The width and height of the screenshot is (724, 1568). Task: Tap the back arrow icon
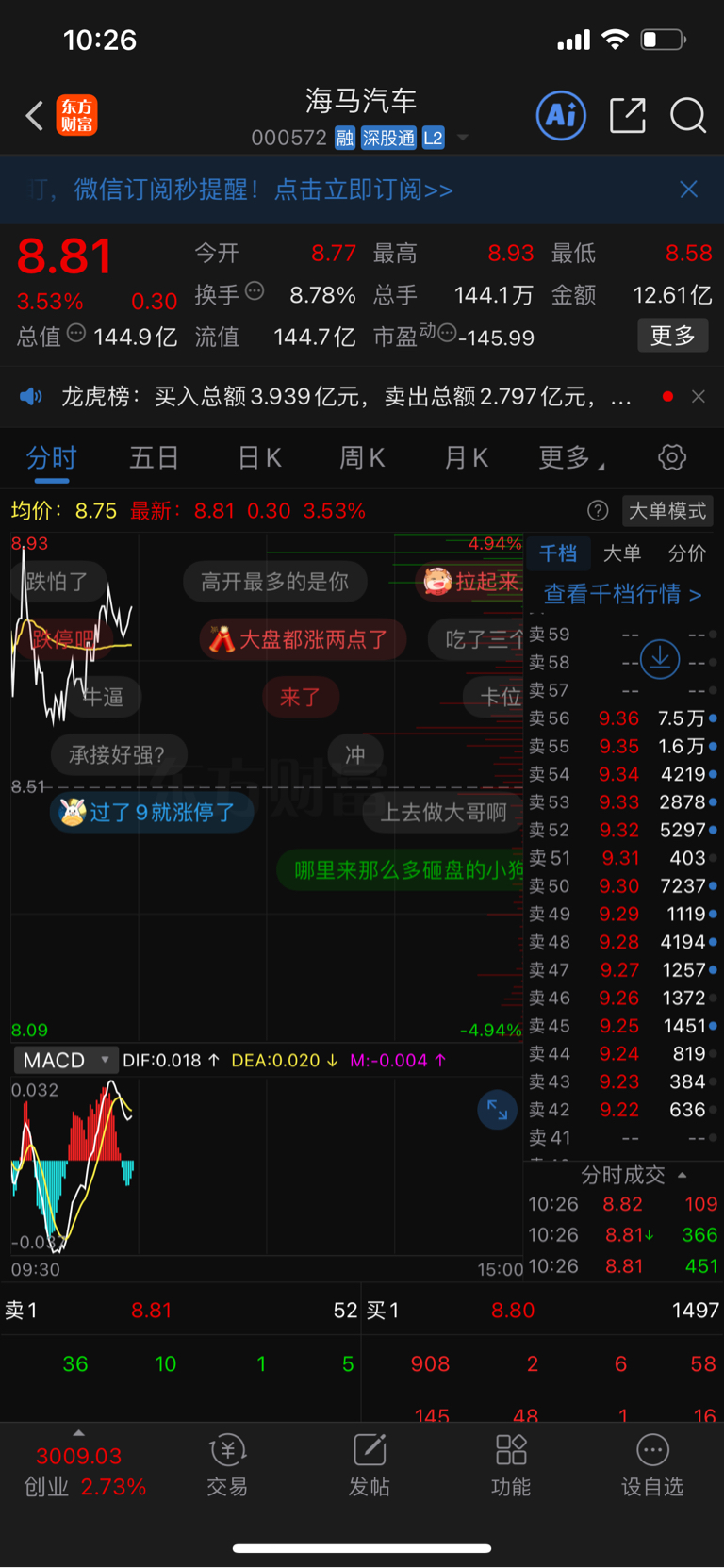[x=35, y=116]
